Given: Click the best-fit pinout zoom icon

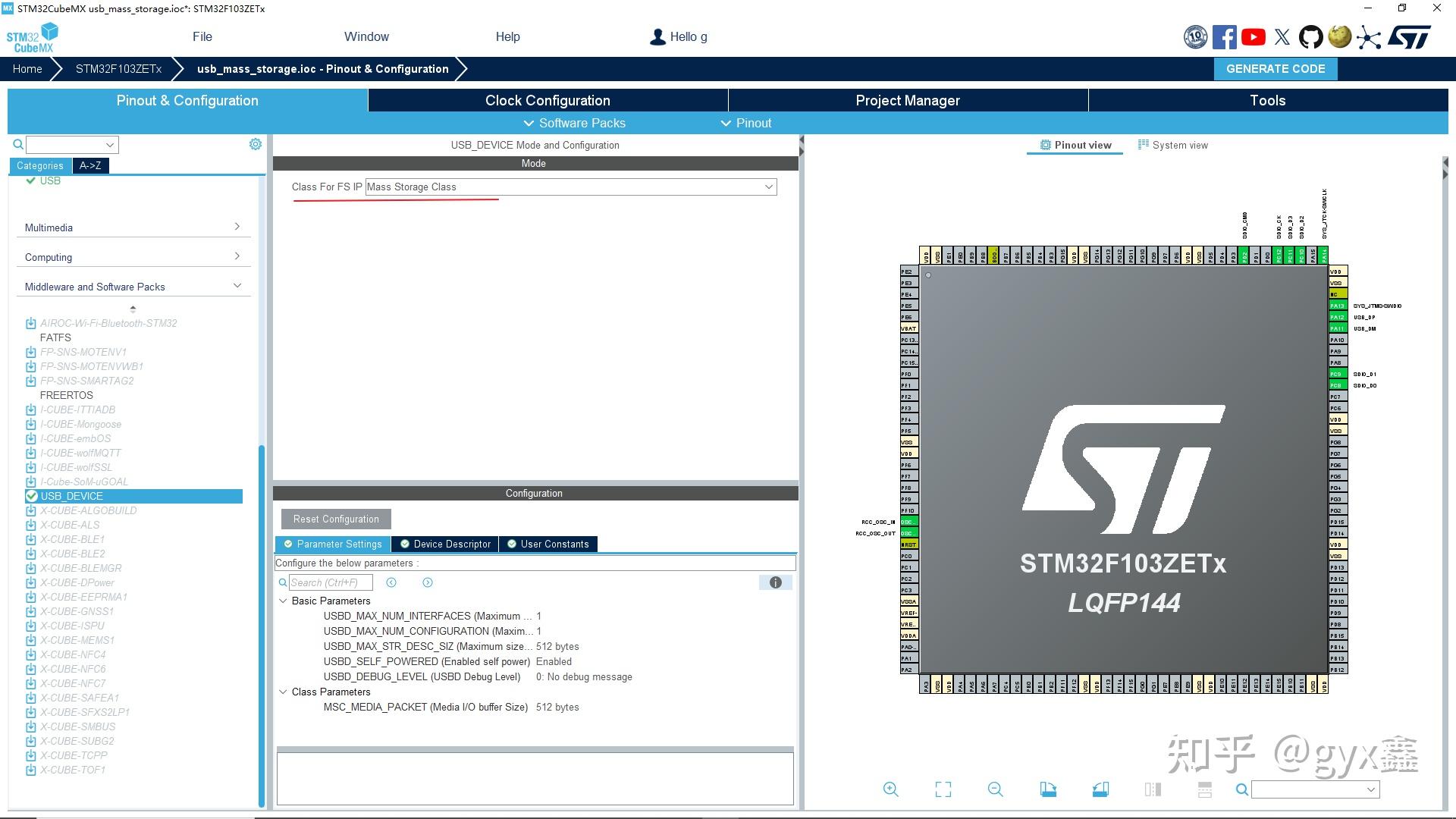Looking at the screenshot, I should (943, 789).
